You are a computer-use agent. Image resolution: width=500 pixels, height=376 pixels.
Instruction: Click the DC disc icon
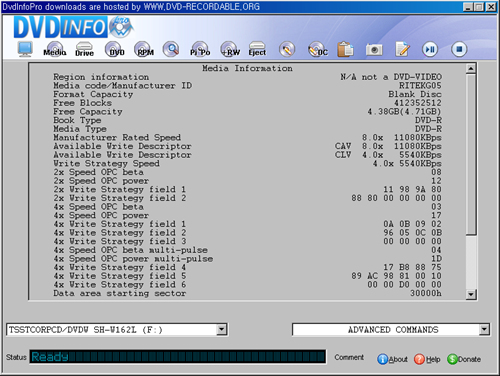(x=317, y=49)
